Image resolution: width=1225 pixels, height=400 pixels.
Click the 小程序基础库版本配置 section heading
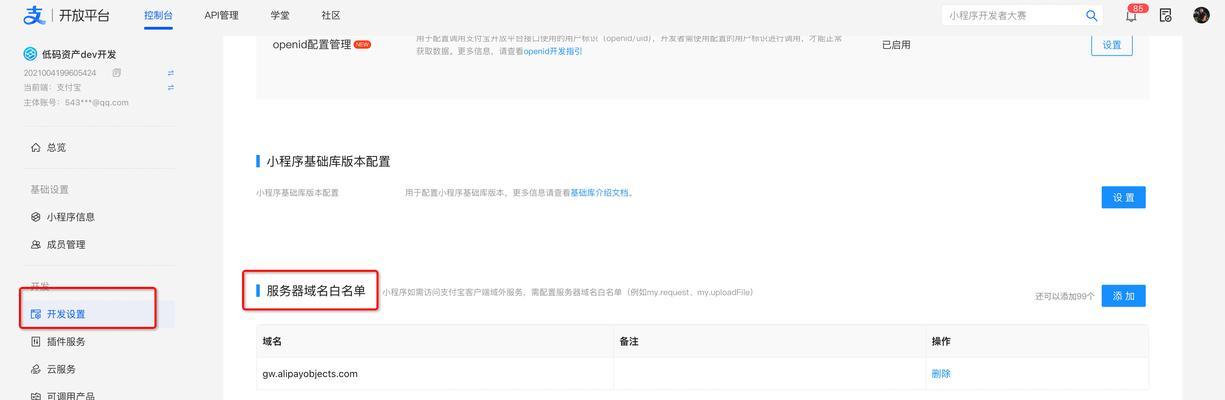(x=328, y=161)
